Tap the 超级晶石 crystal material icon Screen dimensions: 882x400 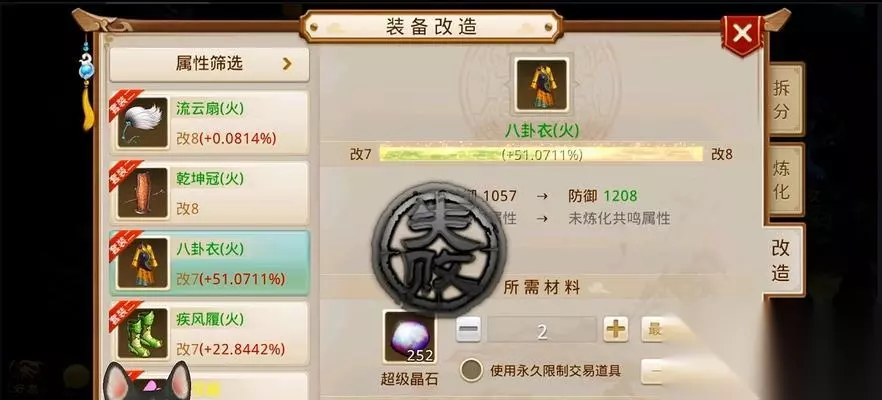410,338
